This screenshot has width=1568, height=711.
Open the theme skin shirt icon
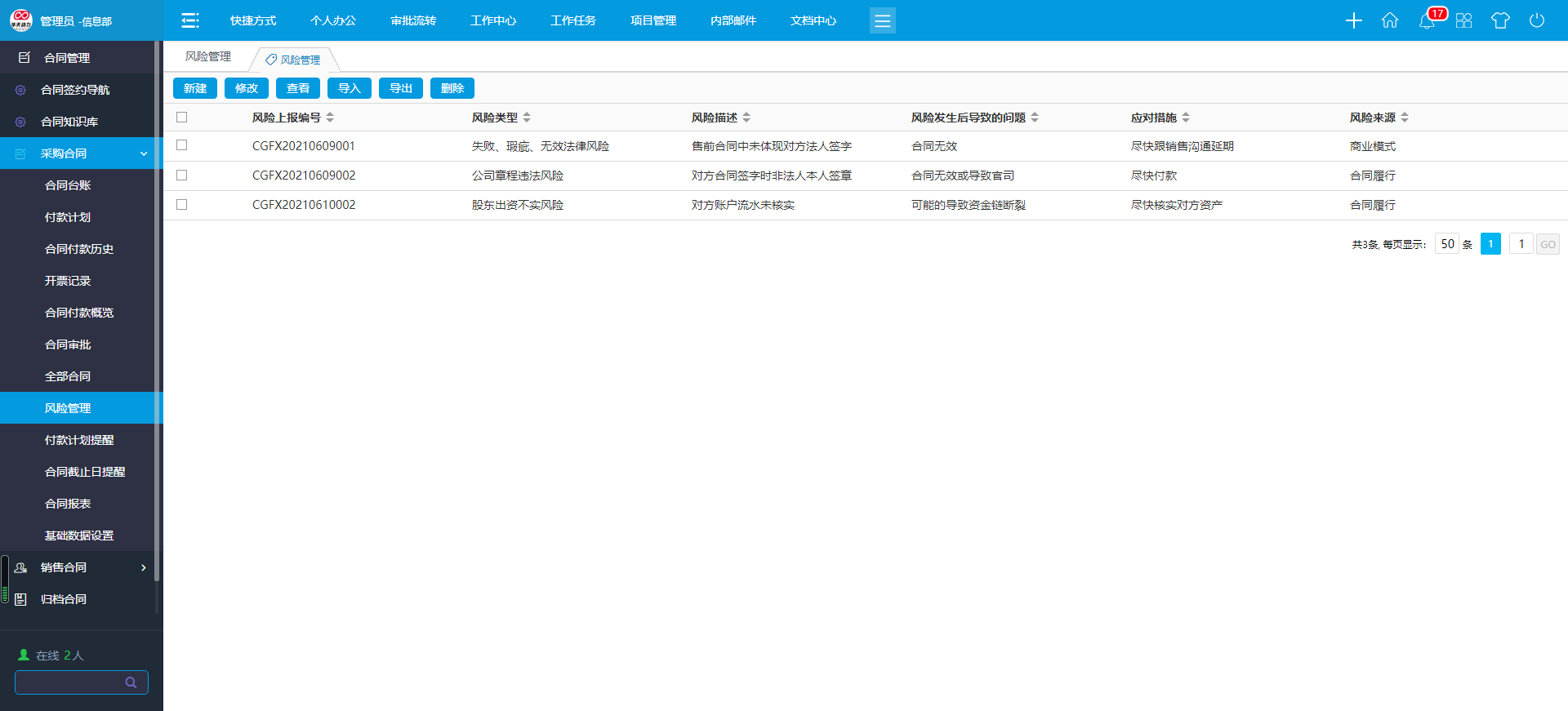click(1500, 20)
